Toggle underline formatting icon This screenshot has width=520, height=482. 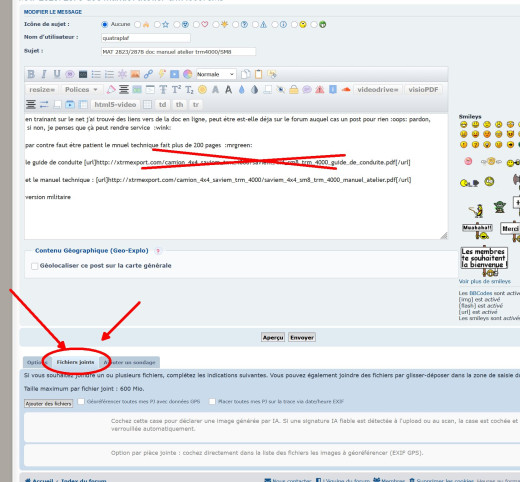click(57, 74)
